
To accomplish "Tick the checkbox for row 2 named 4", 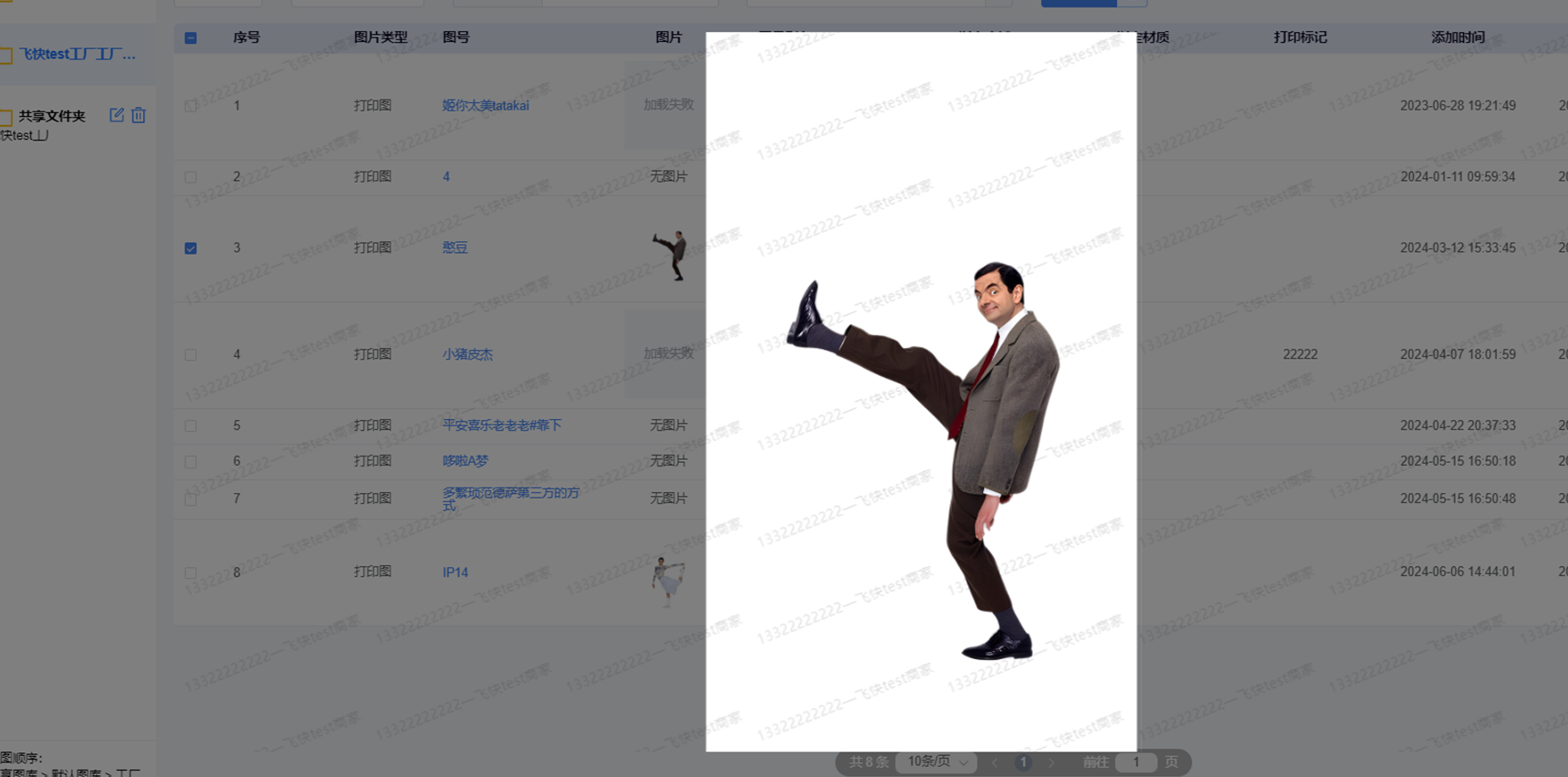I will coord(191,177).
